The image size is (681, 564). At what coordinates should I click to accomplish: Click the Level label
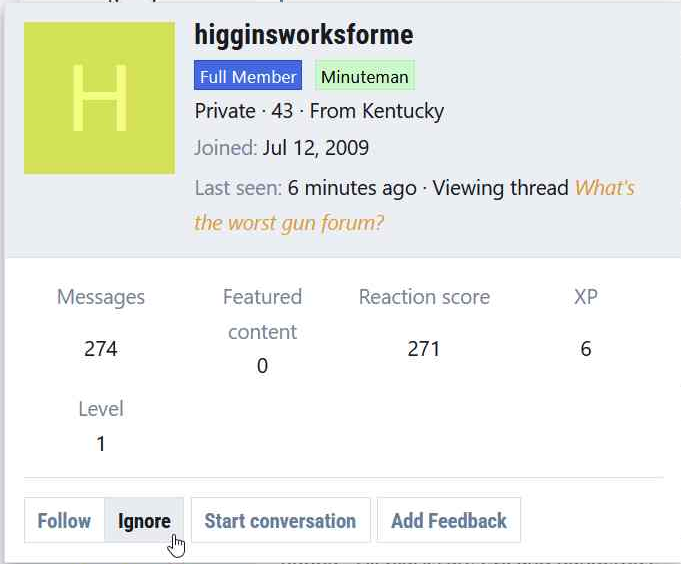pyautogui.click(x=101, y=409)
